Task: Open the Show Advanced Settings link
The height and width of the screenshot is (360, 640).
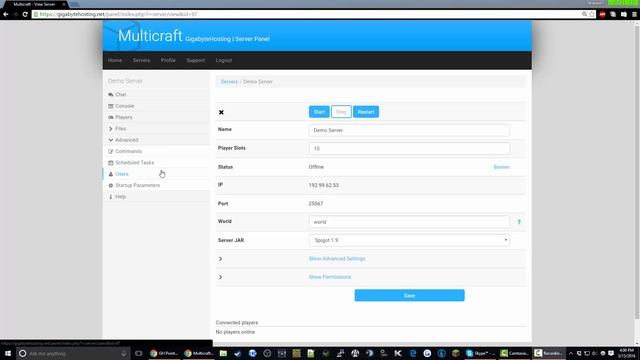Action: 337,259
